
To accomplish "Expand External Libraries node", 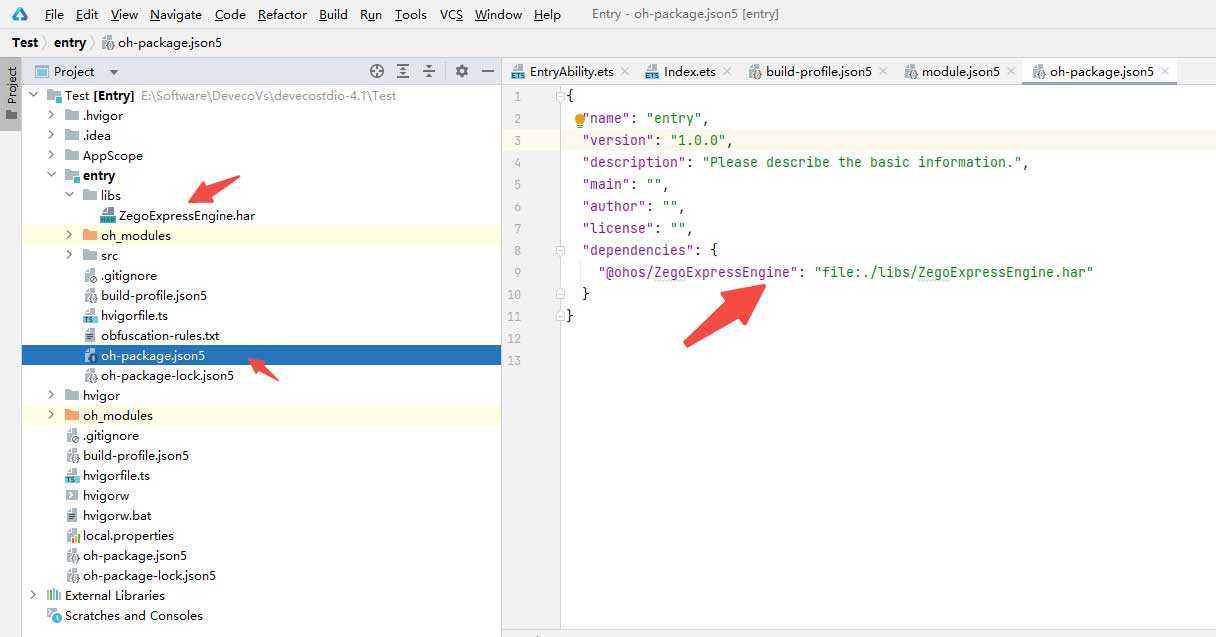I will pos(33,596).
